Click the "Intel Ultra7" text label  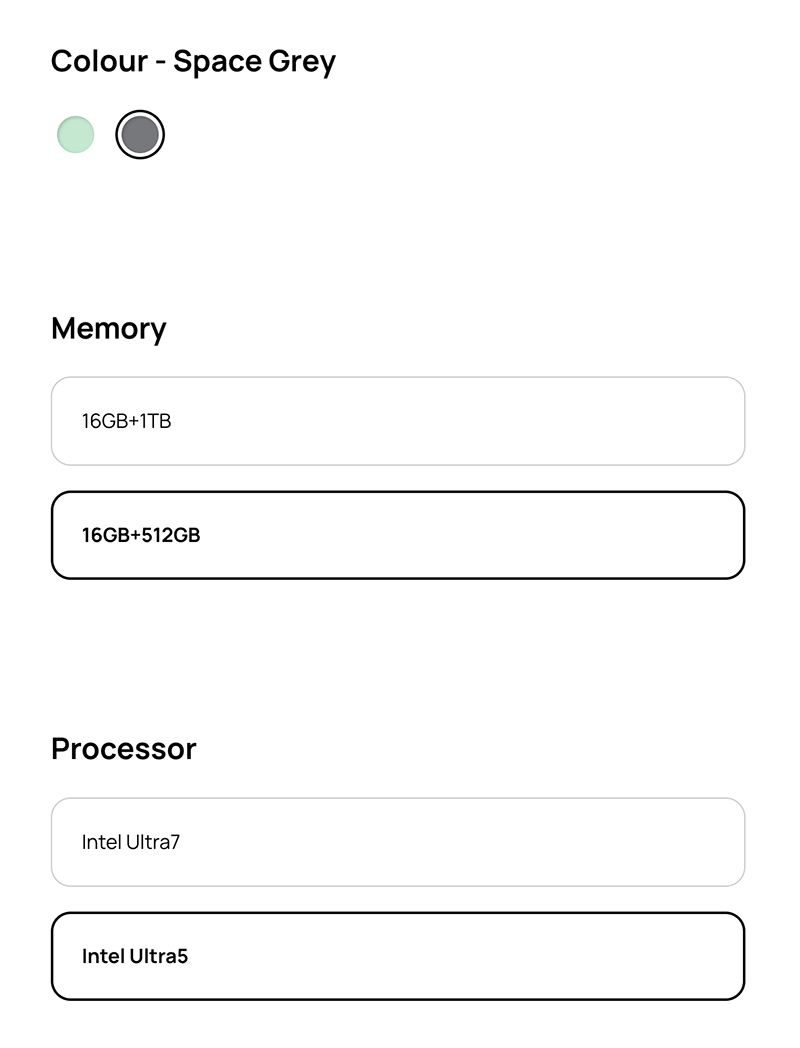click(131, 842)
